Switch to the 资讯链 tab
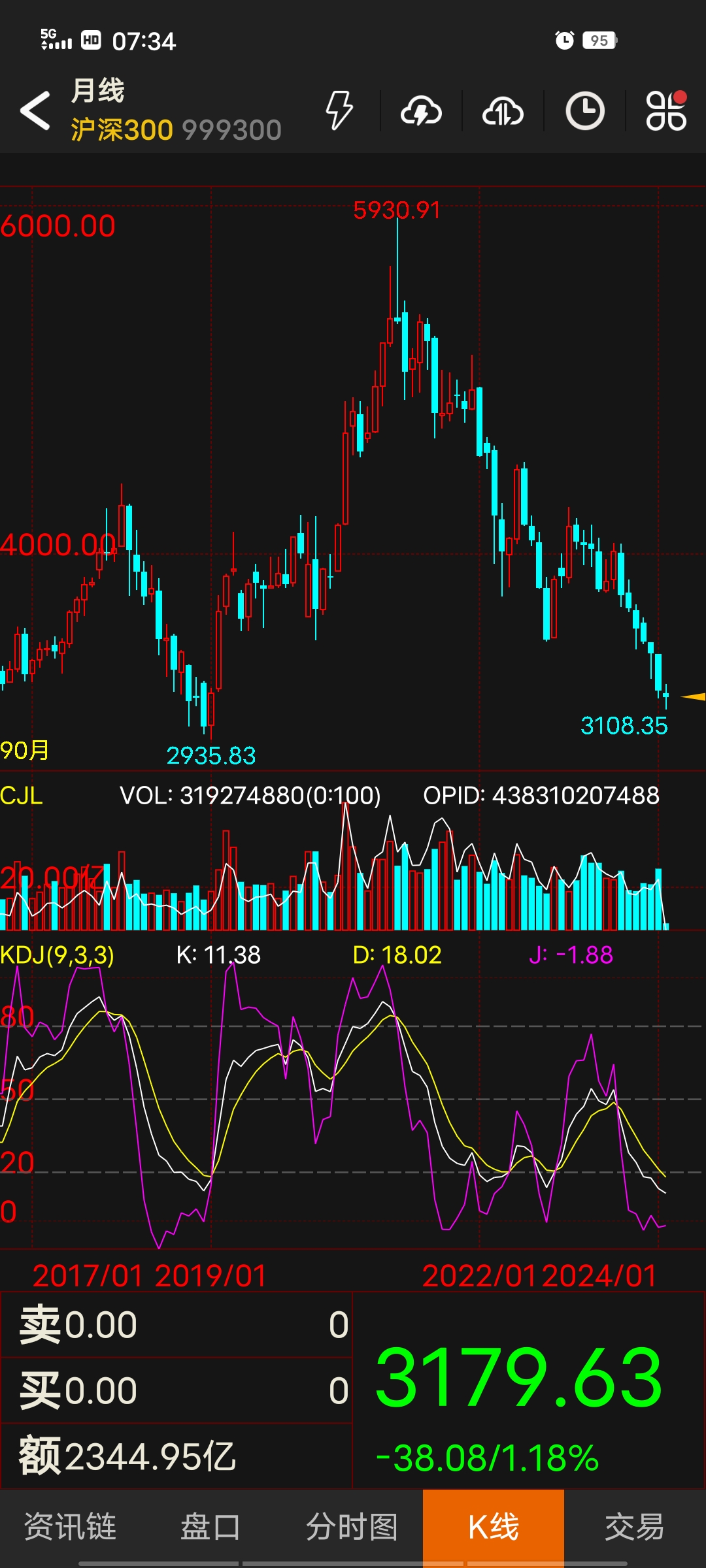This screenshot has width=706, height=1568. pyautogui.click(x=71, y=1527)
